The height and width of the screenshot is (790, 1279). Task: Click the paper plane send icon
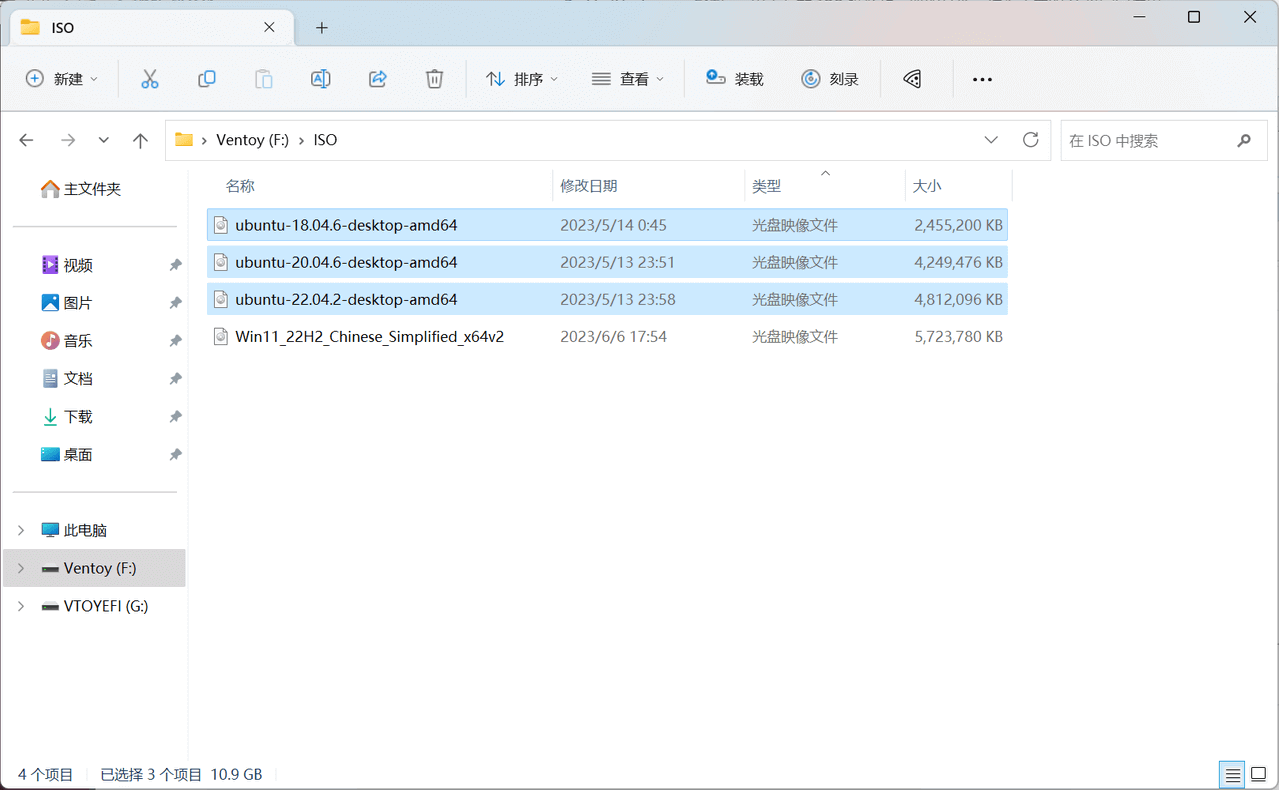[912, 79]
